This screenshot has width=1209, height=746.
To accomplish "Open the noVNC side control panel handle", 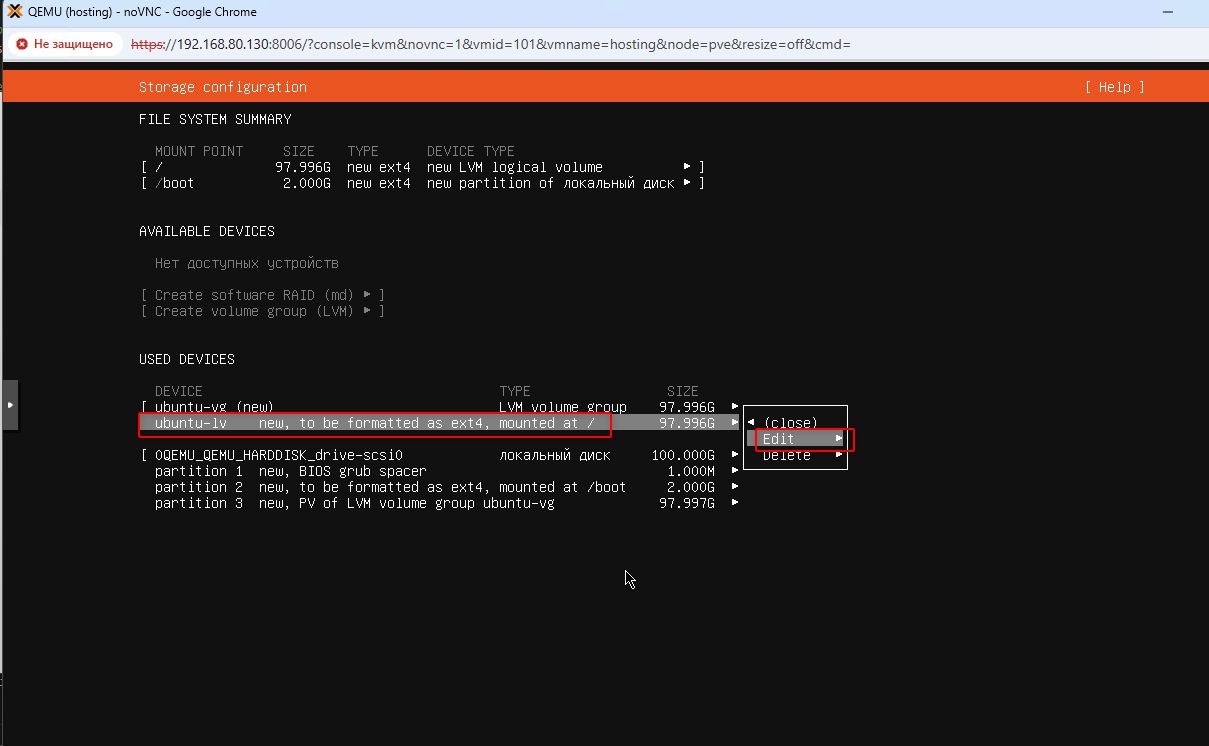I will point(10,405).
